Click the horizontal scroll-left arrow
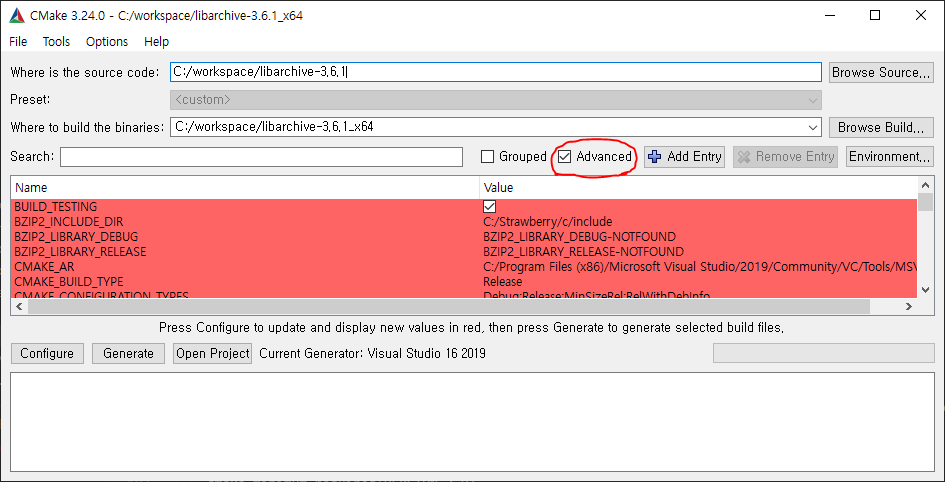The width and height of the screenshot is (945, 482). pos(18,307)
